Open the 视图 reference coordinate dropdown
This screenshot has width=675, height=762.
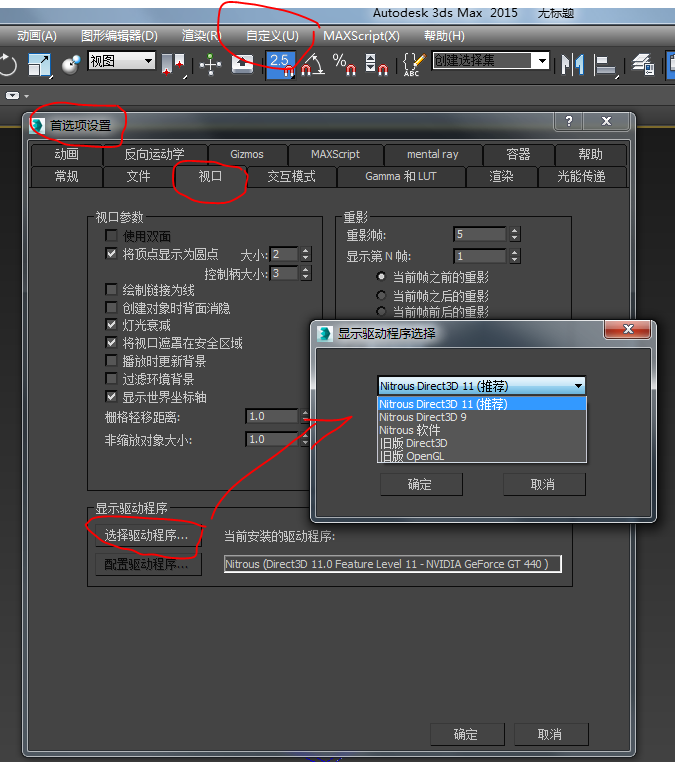[x=121, y=61]
